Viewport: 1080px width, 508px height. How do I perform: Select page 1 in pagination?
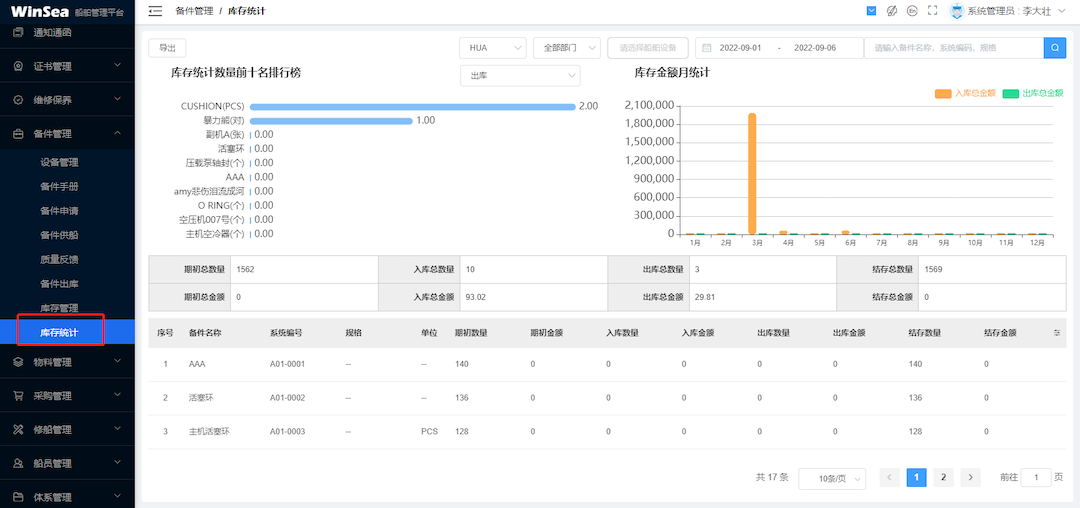(916, 477)
